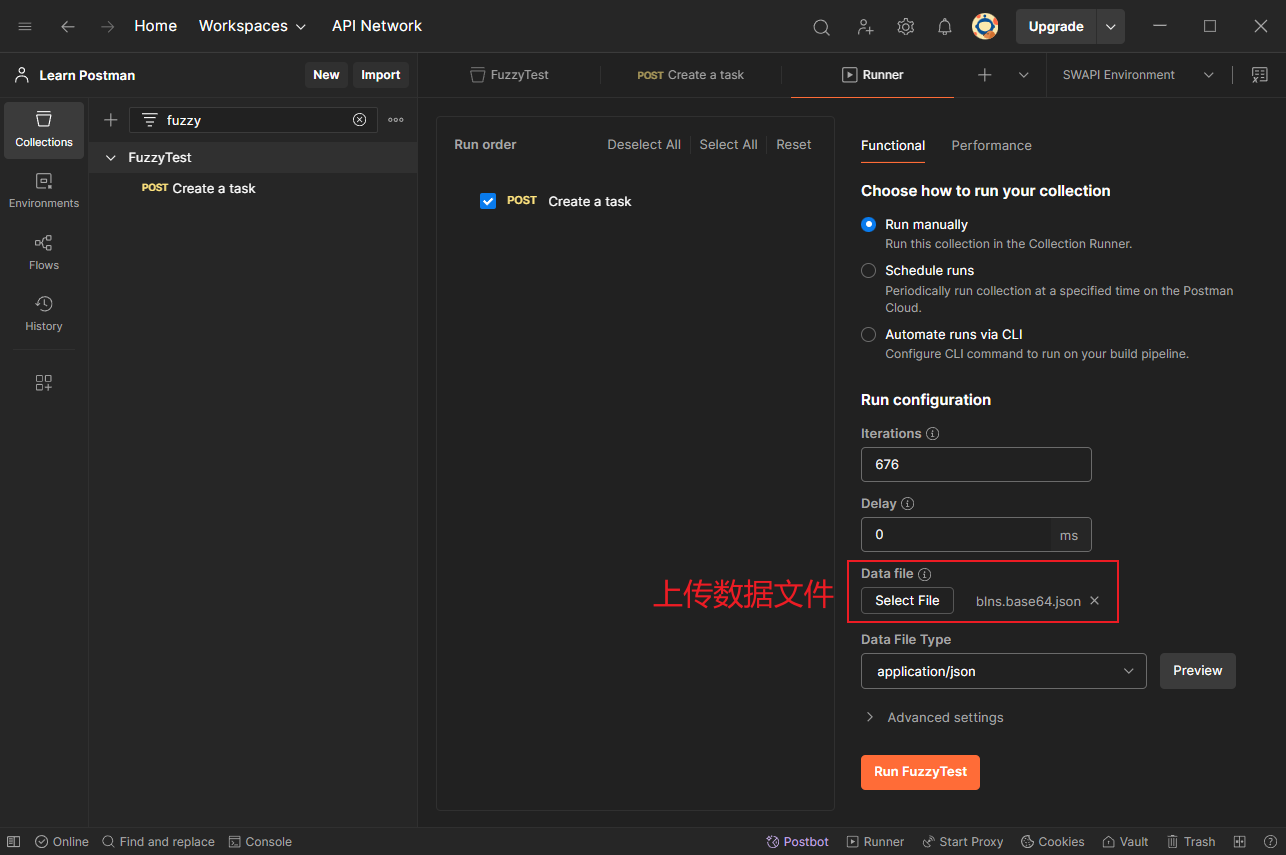
Task: Toggle the sidebar from the status bar
Action: [x=14, y=842]
